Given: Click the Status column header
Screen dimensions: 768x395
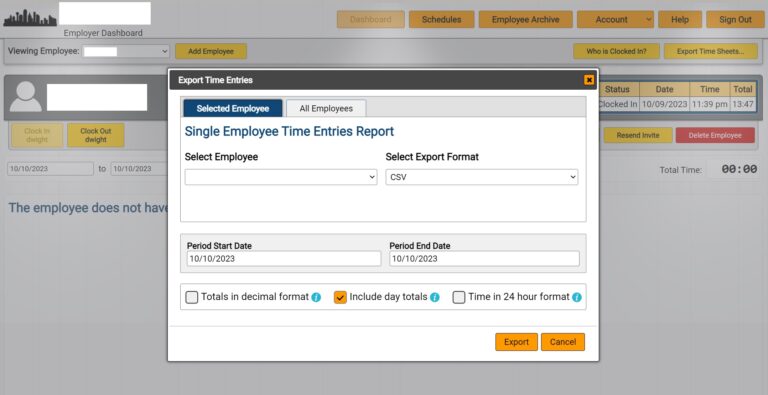Looking at the screenshot, I should tap(617, 89).
